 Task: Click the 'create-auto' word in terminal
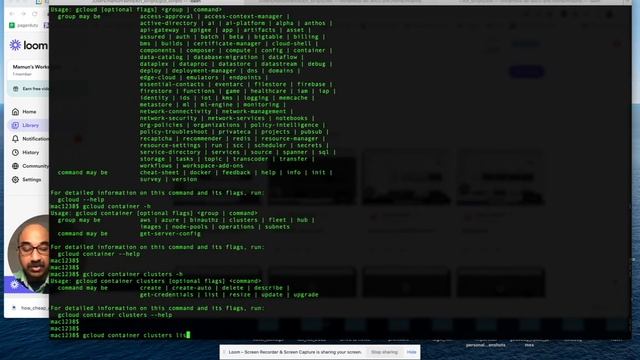192,288
